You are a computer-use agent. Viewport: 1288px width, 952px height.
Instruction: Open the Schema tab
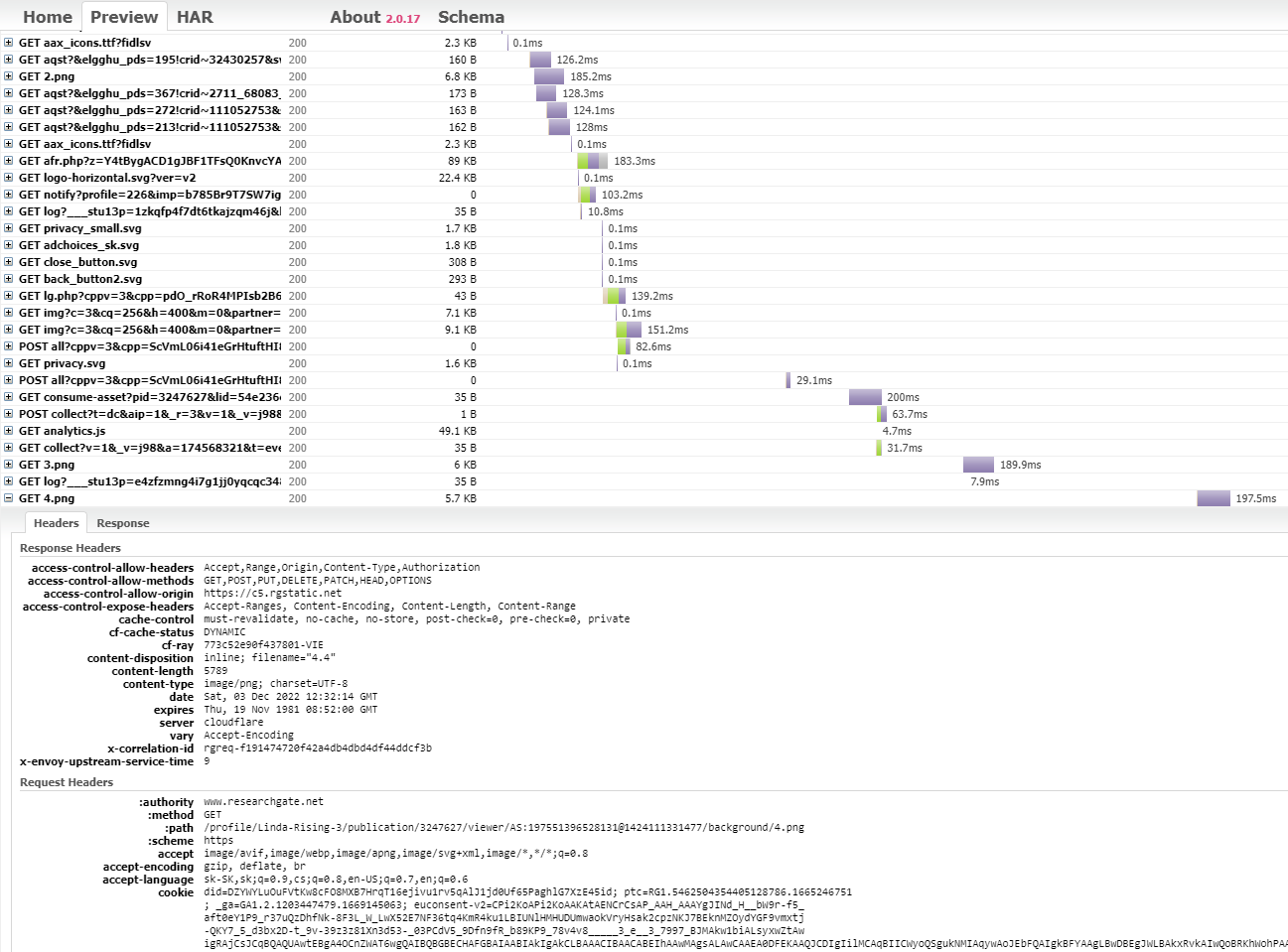[471, 17]
